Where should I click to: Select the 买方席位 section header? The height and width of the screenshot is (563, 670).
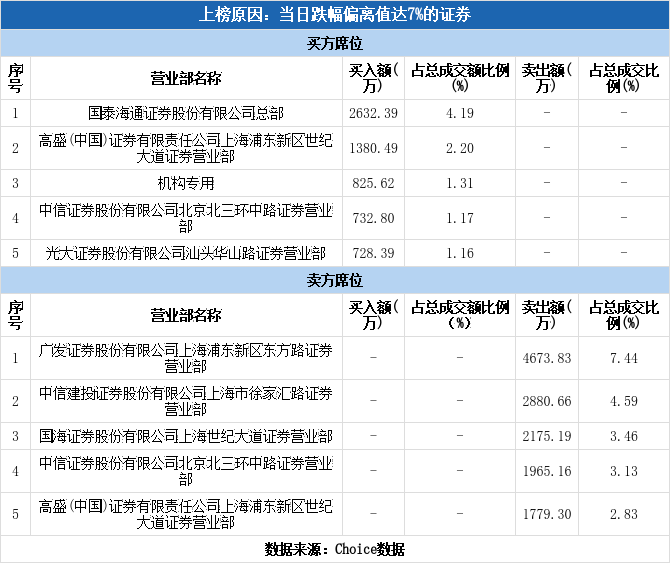click(335, 43)
